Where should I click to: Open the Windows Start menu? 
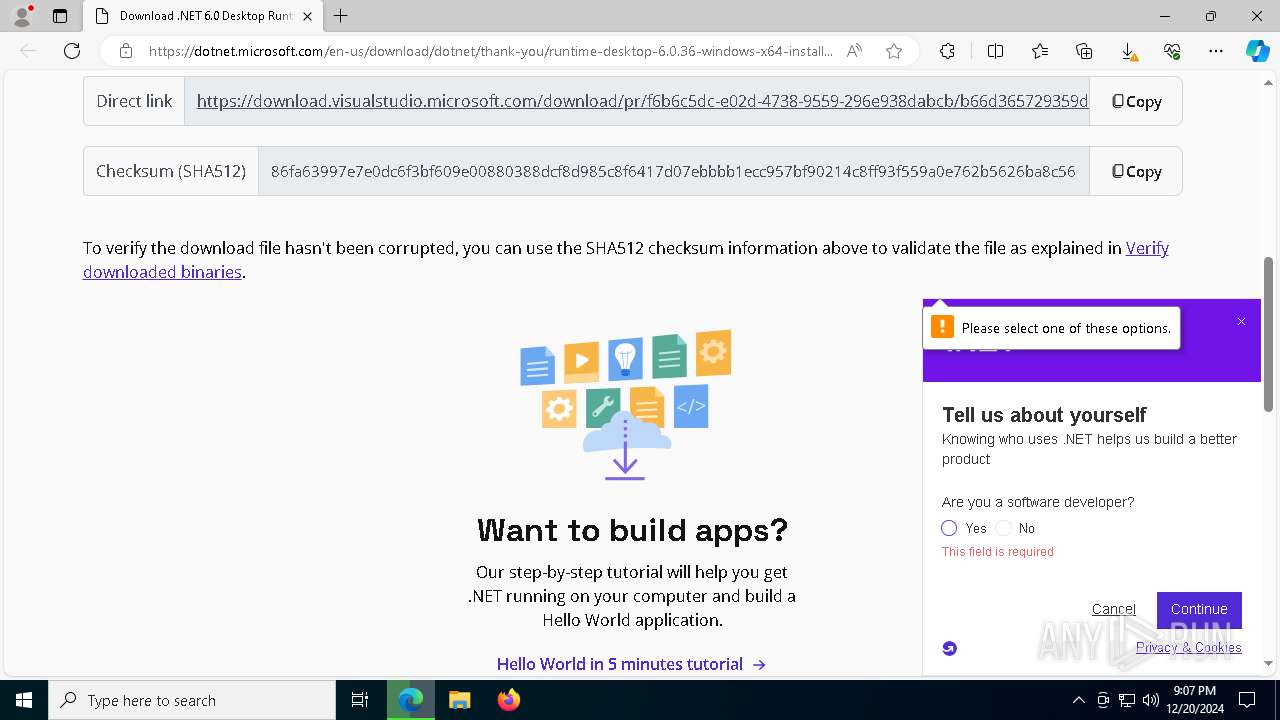click(x=24, y=700)
